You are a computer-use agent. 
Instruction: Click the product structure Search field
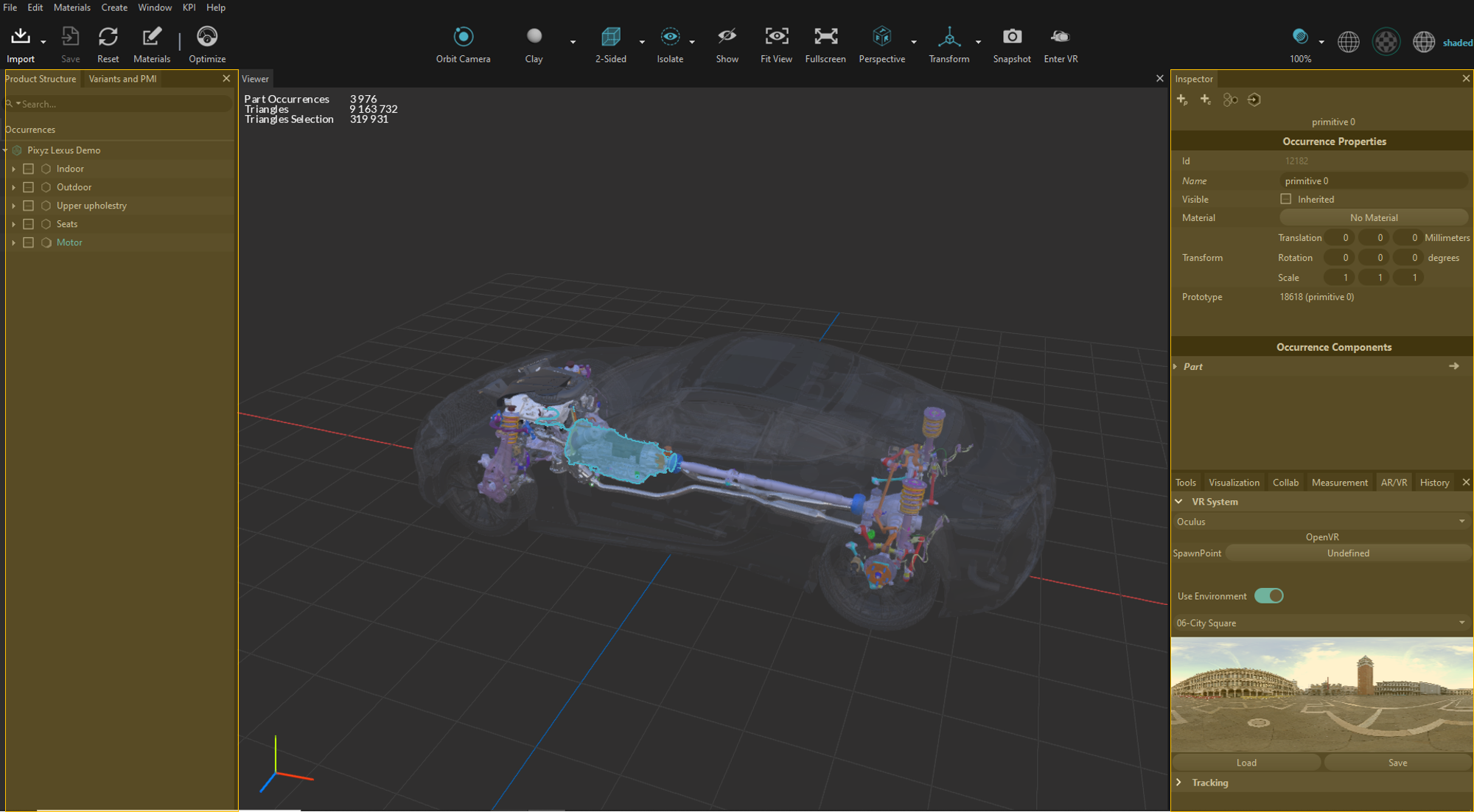point(118,105)
